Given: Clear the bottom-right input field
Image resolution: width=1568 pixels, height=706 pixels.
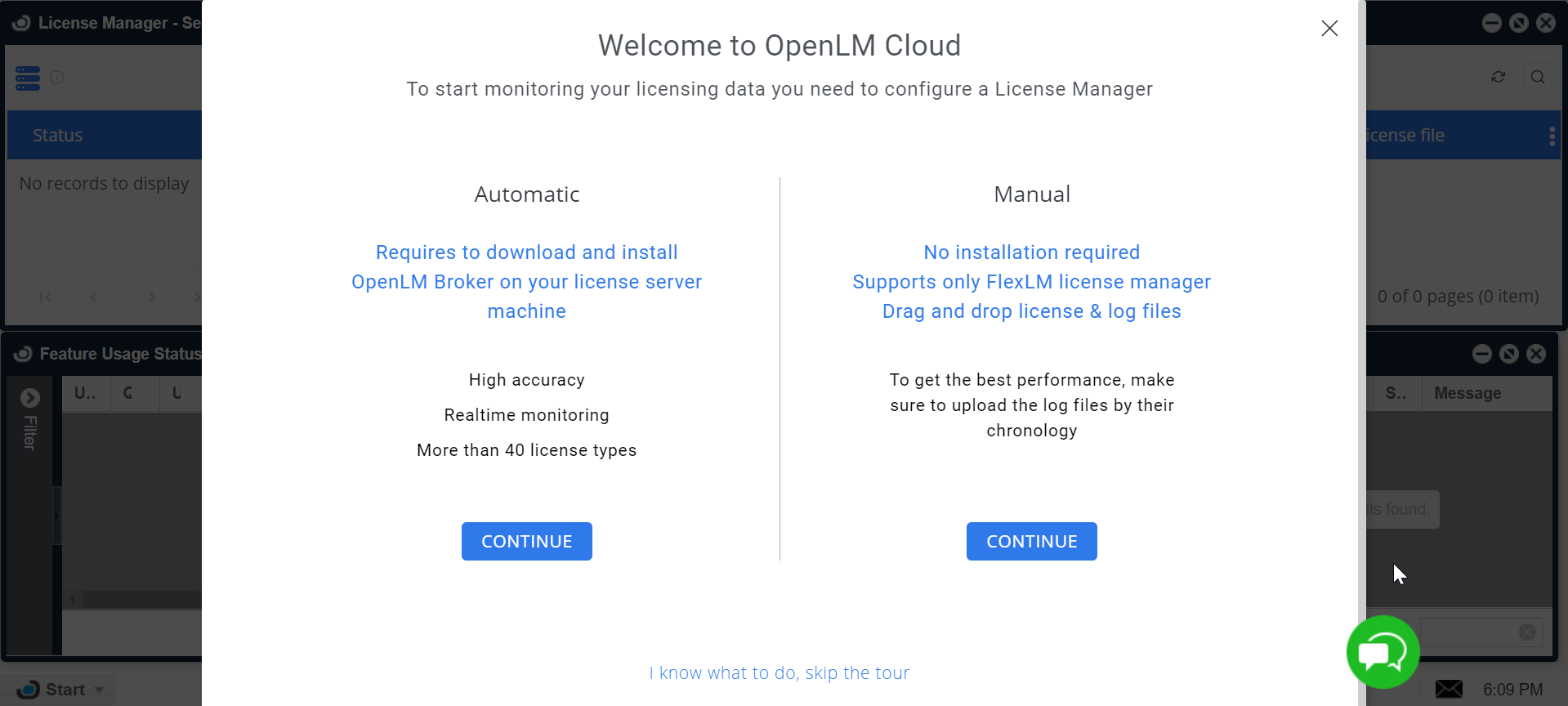Looking at the screenshot, I should point(1526,632).
